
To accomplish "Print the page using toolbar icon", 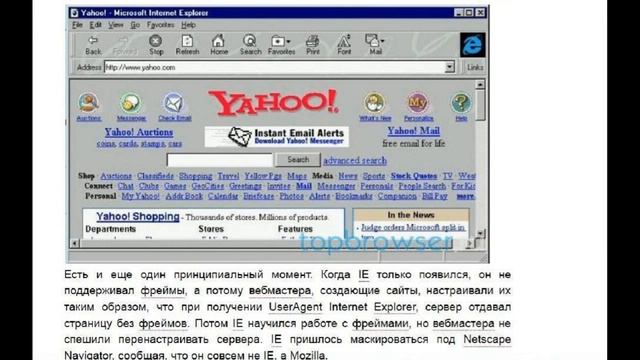I will click(313, 45).
